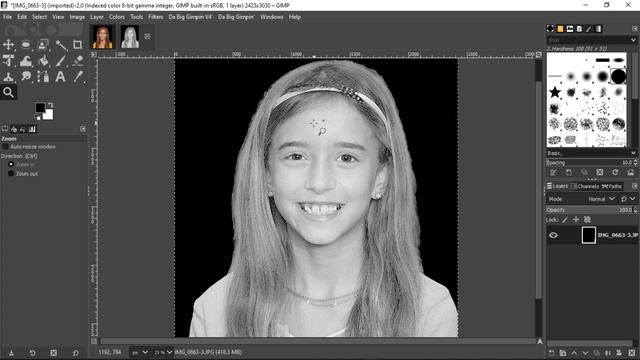640x360 pixels.
Task: Click the background white color swatch
Action: (48, 115)
